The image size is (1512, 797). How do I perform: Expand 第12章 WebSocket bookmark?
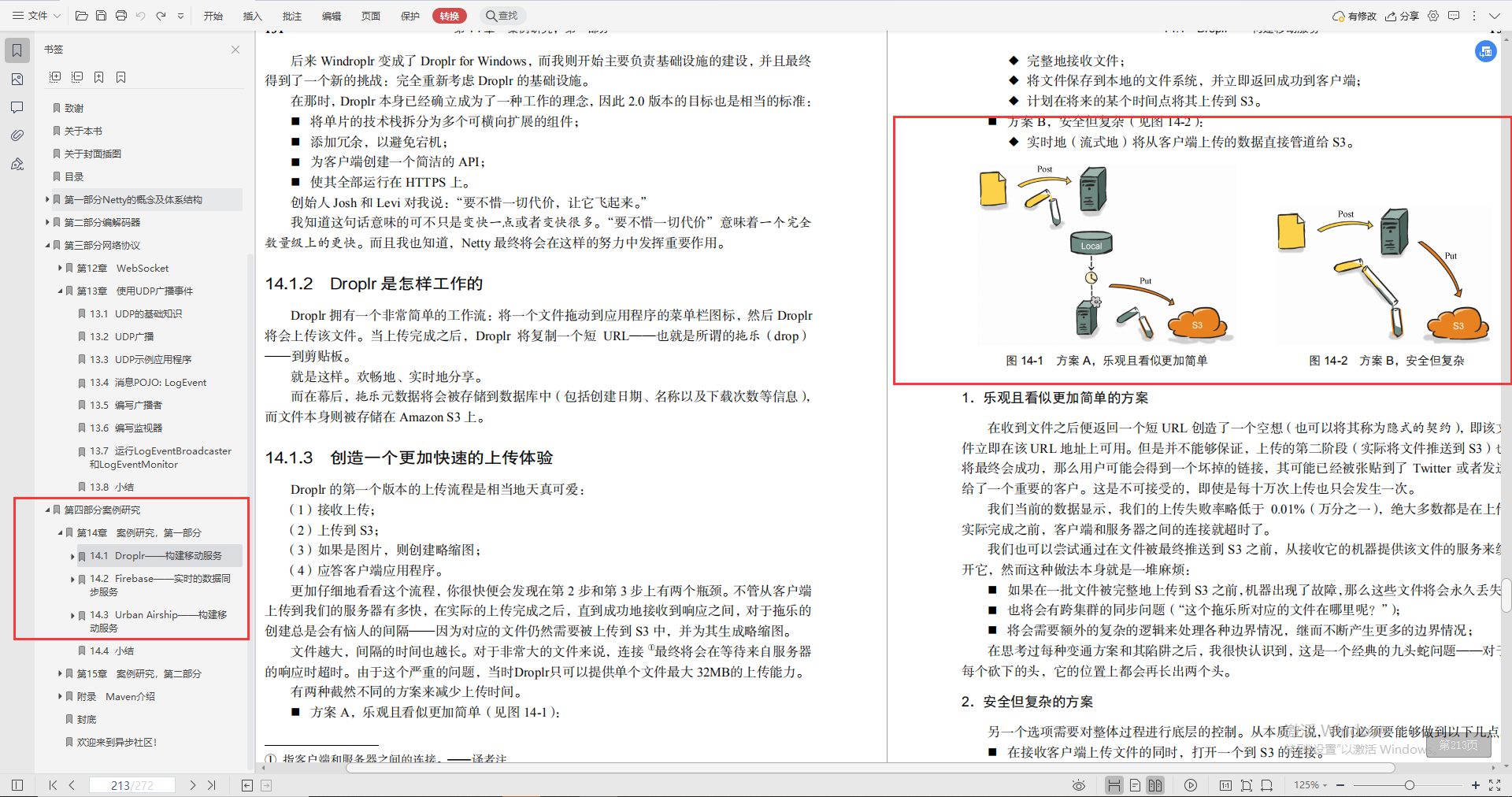pyautogui.click(x=60, y=269)
